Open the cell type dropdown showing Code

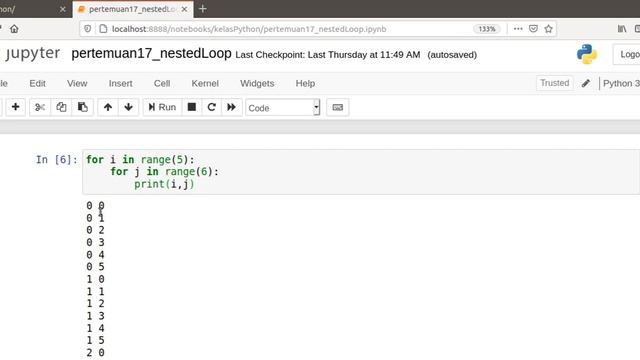click(282, 108)
